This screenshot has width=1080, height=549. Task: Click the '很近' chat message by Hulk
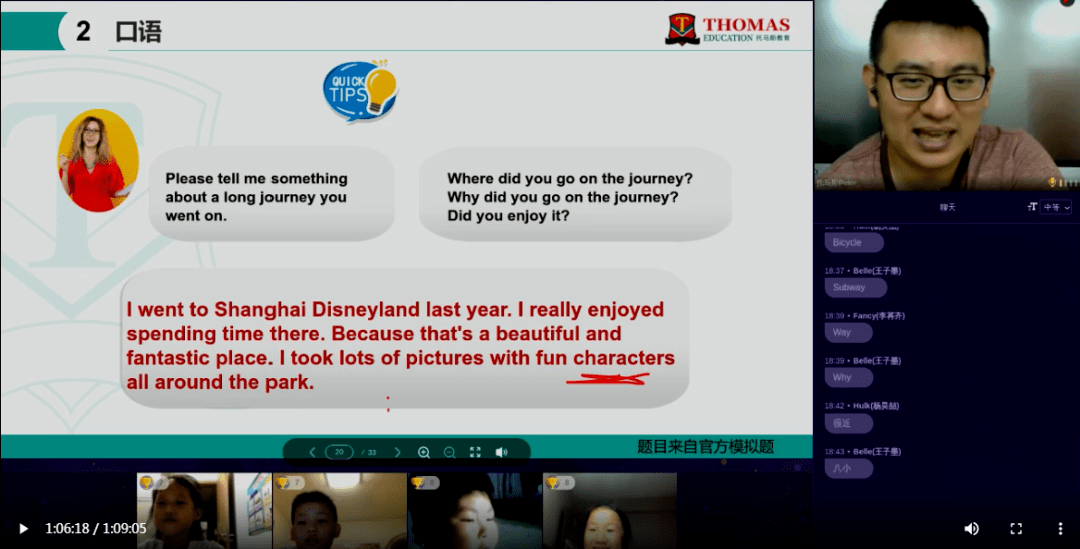click(849, 423)
